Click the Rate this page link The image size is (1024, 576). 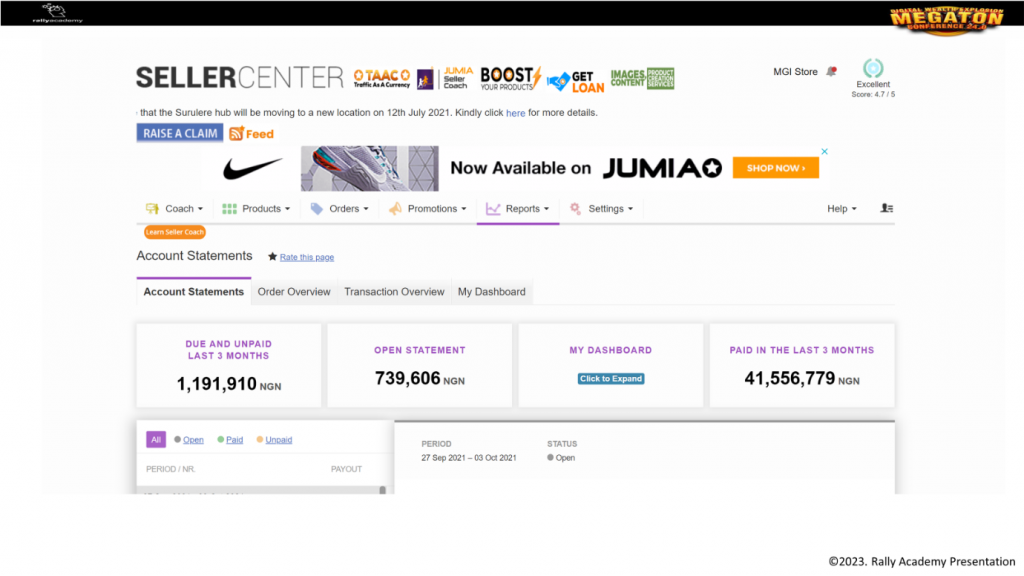[307, 257]
